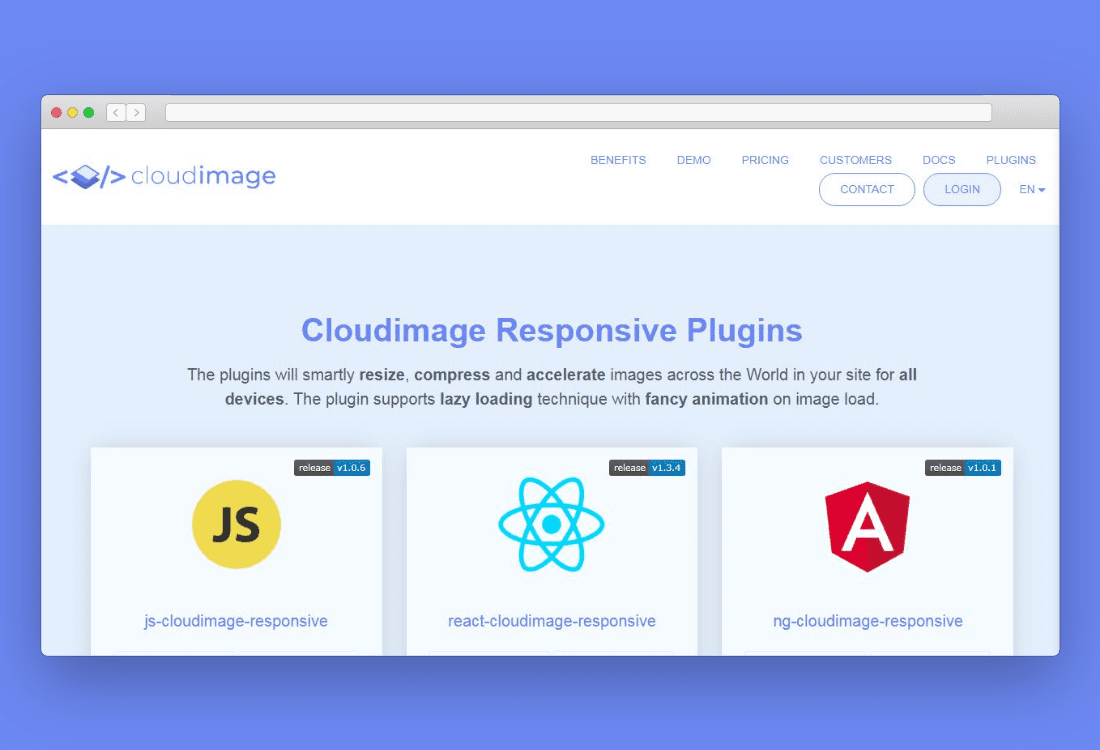Click the browser back arrow
The width and height of the screenshot is (1100, 750).
pos(116,112)
